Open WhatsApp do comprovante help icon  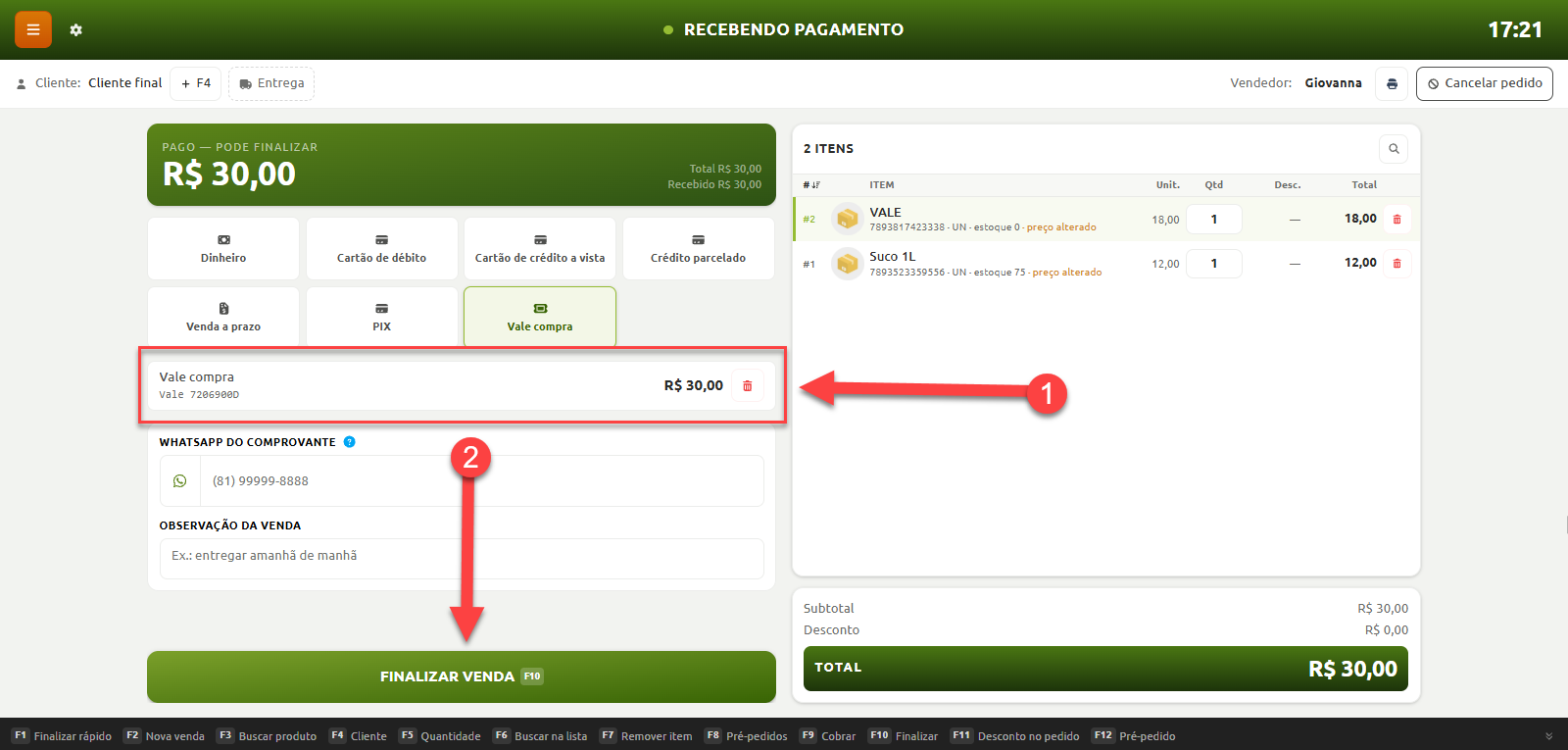pos(349,442)
